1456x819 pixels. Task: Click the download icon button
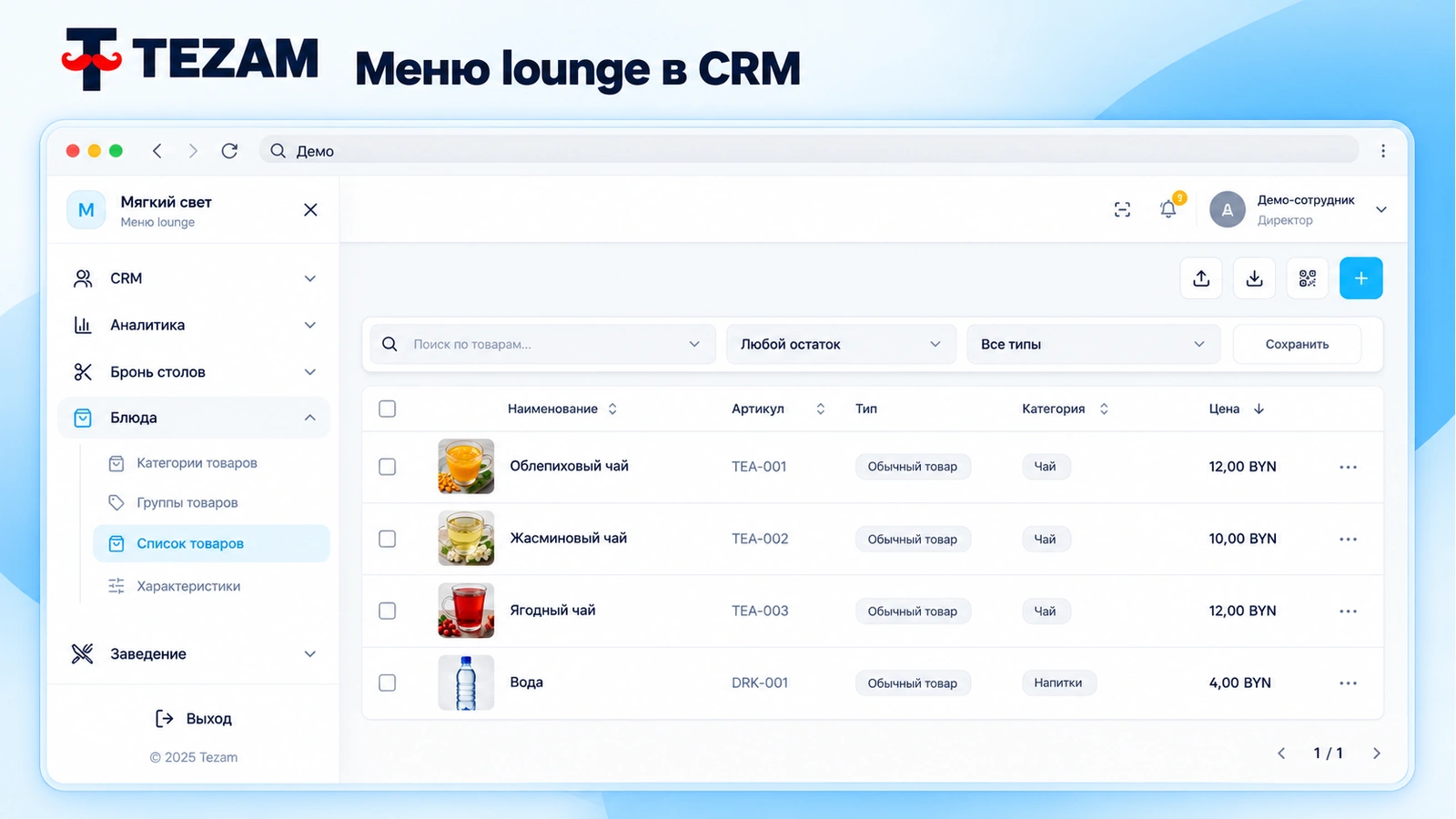pos(1254,278)
